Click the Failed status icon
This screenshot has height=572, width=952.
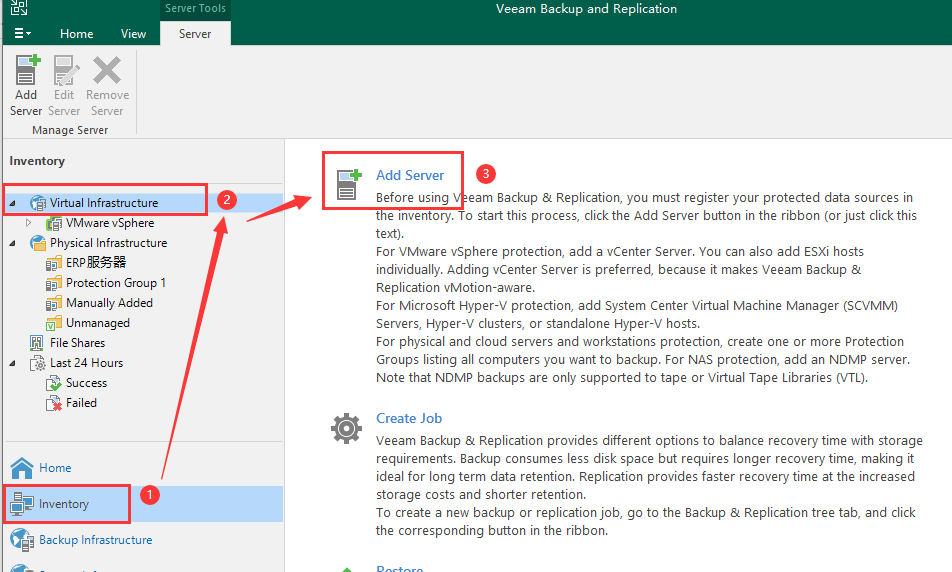coord(54,403)
